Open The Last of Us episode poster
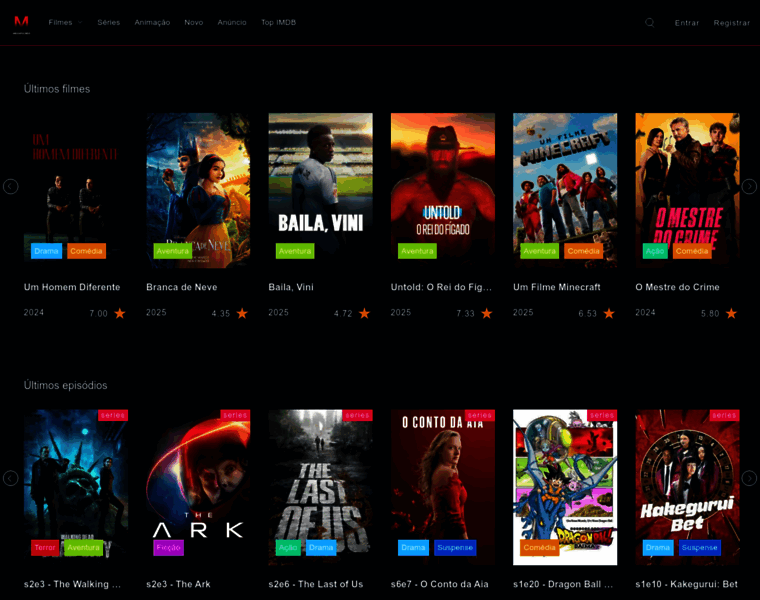Image resolution: width=760 pixels, height=600 pixels. point(320,487)
